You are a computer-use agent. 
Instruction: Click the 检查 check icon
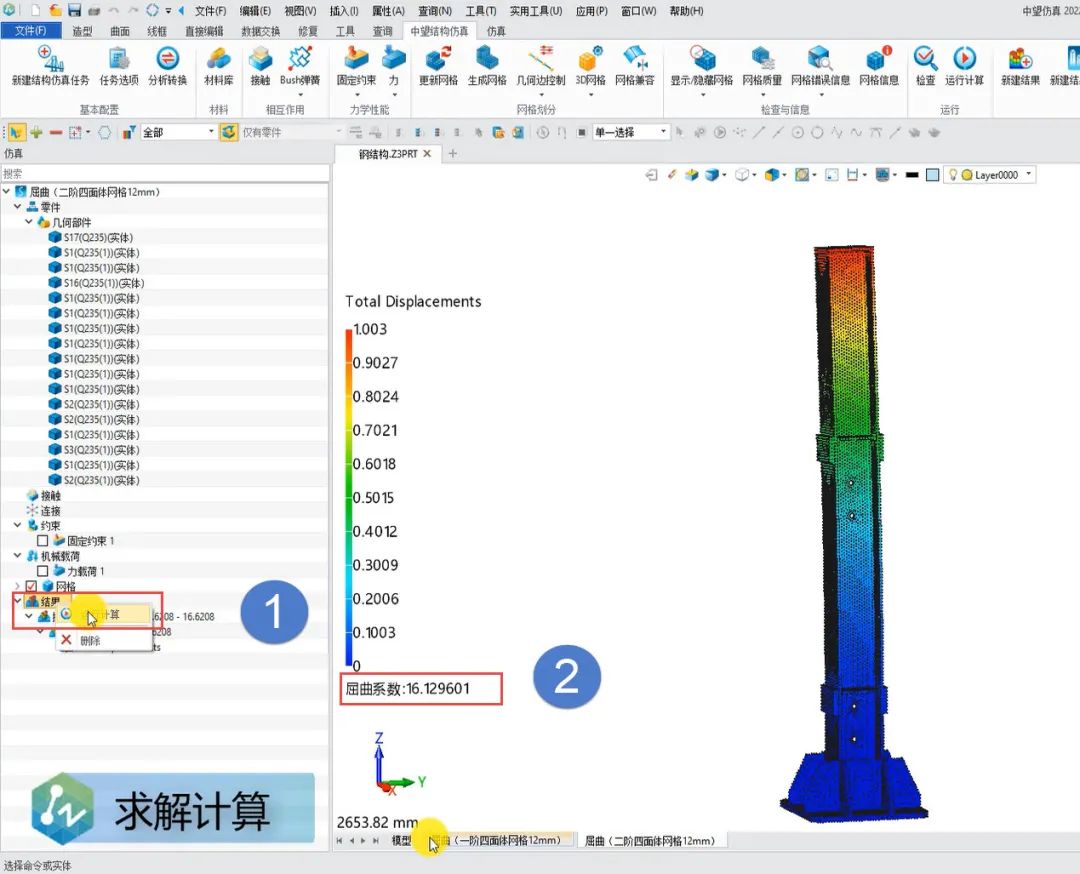click(925, 66)
